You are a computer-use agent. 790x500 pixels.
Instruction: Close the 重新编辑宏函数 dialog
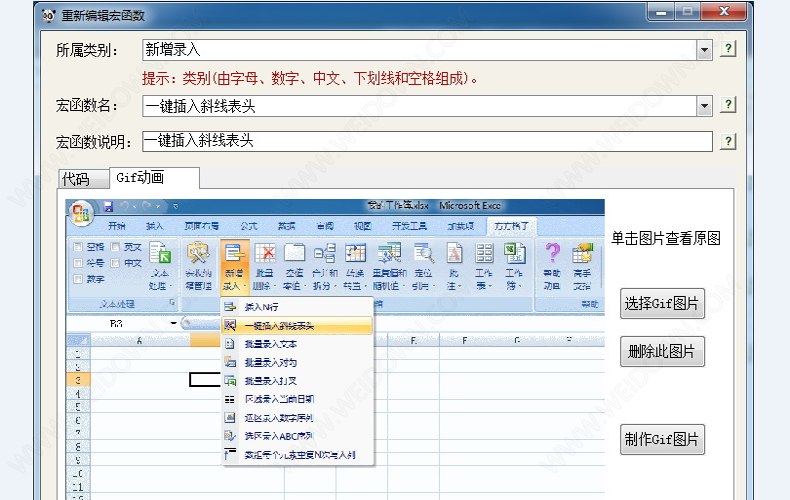coord(723,12)
